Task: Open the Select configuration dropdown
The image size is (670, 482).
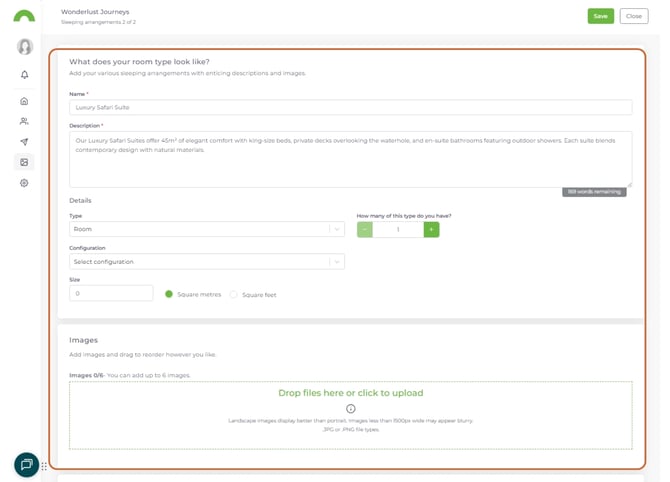Action: pos(207,262)
